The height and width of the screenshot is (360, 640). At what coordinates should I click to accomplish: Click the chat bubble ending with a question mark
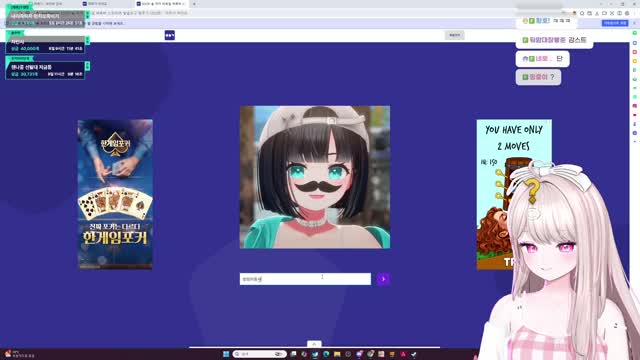pos(538,77)
